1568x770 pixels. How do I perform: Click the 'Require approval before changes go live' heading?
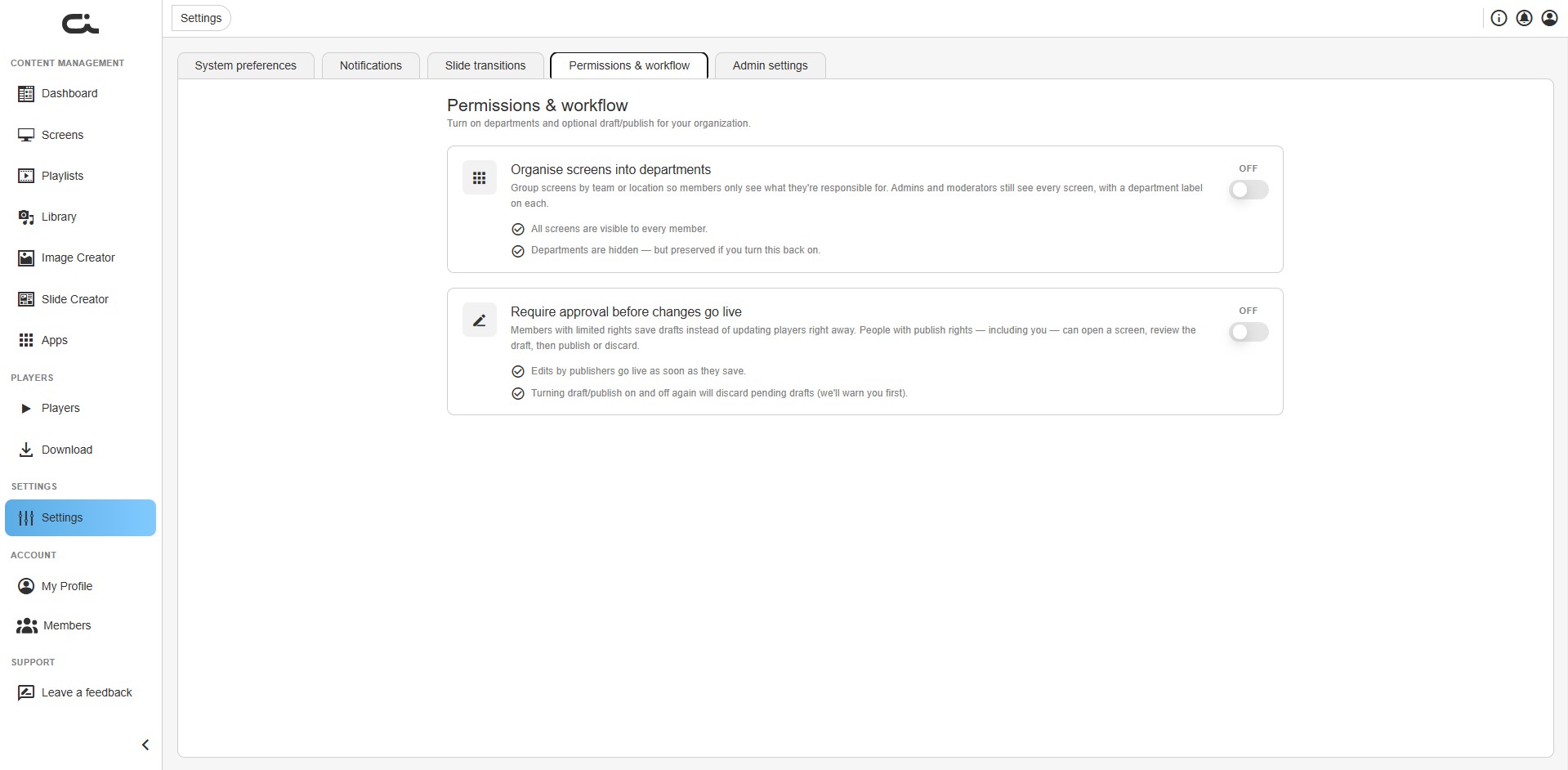pyautogui.click(x=626, y=312)
